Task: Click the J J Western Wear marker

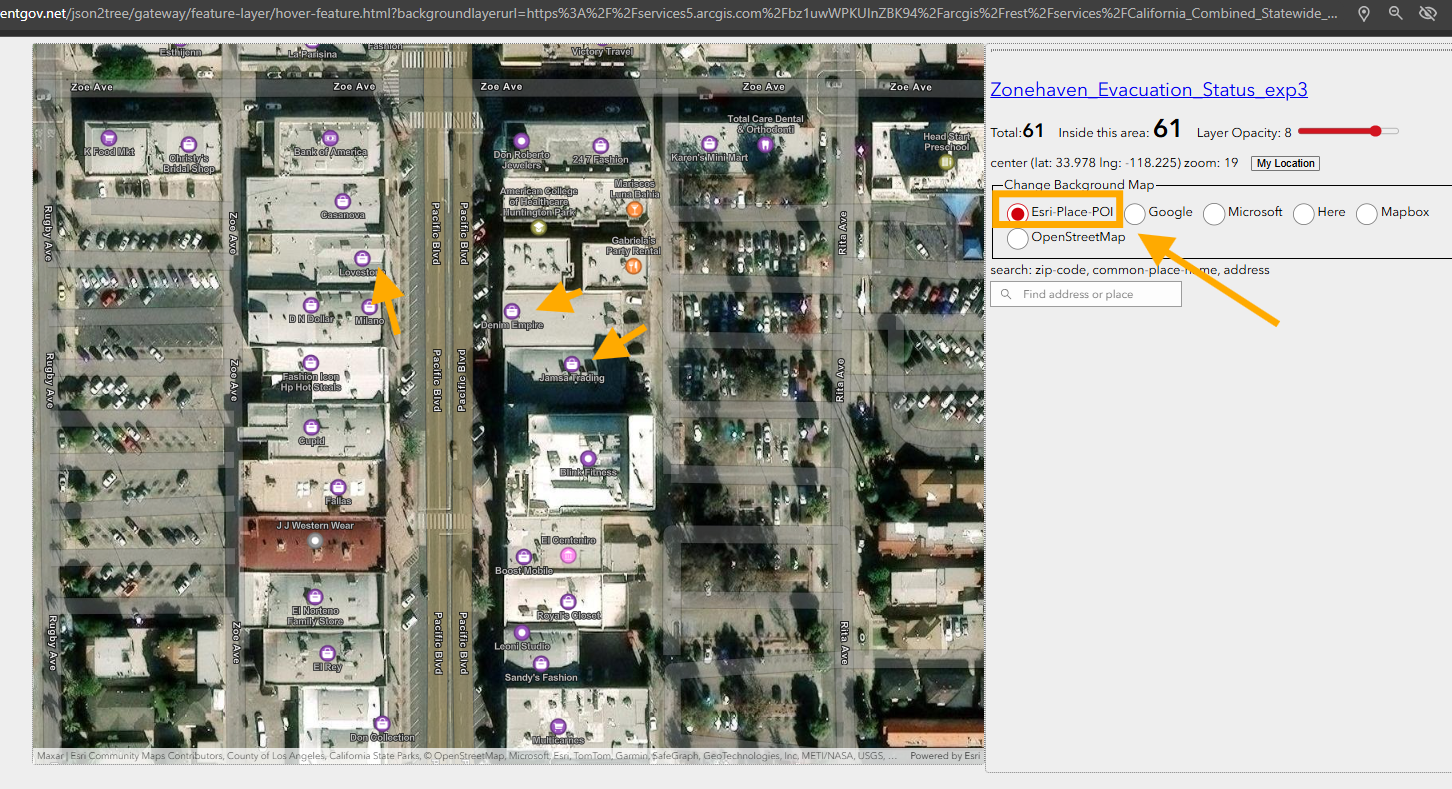Action: [x=316, y=541]
